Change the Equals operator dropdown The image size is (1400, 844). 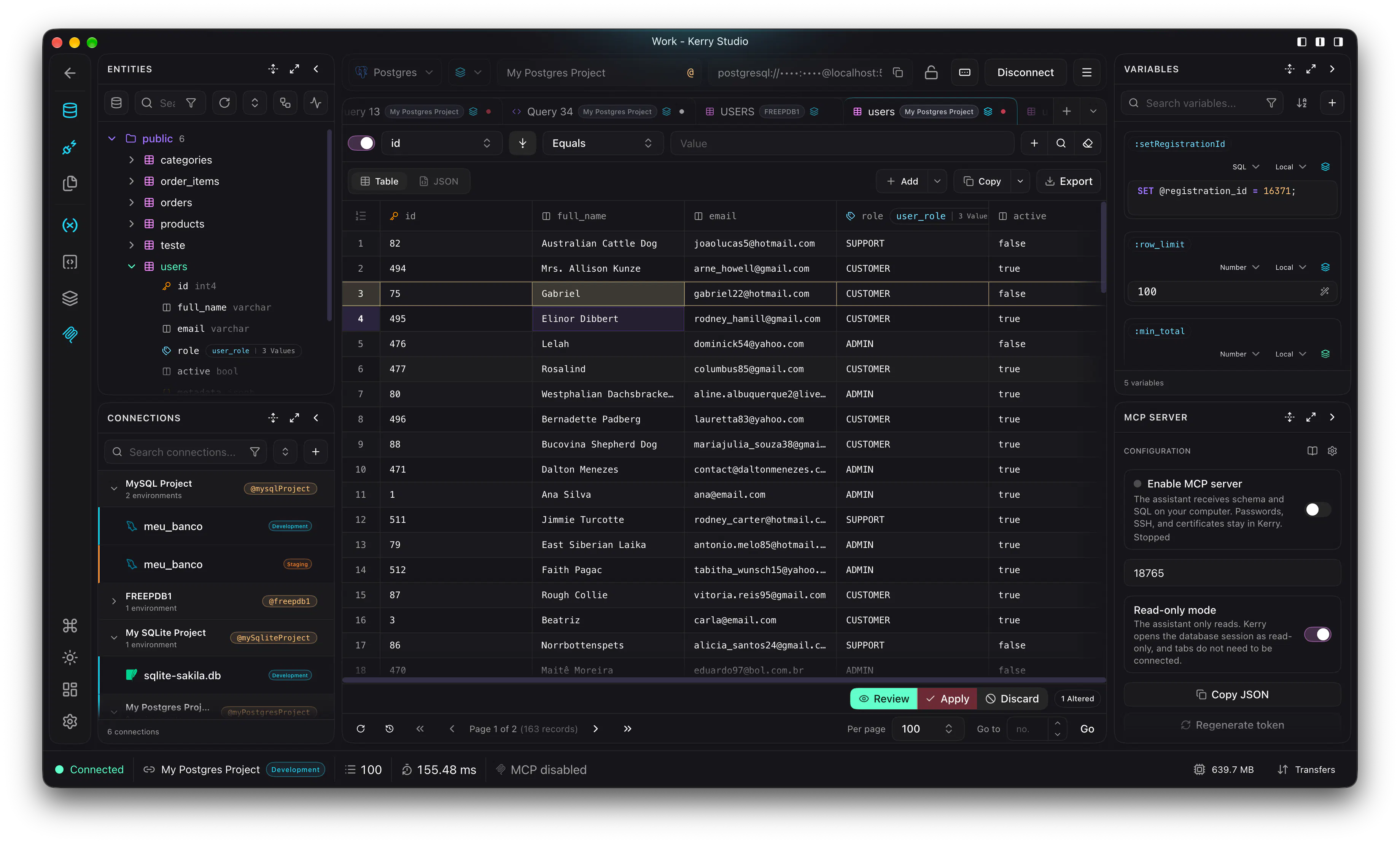pyautogui.click(x=602, y=143)
